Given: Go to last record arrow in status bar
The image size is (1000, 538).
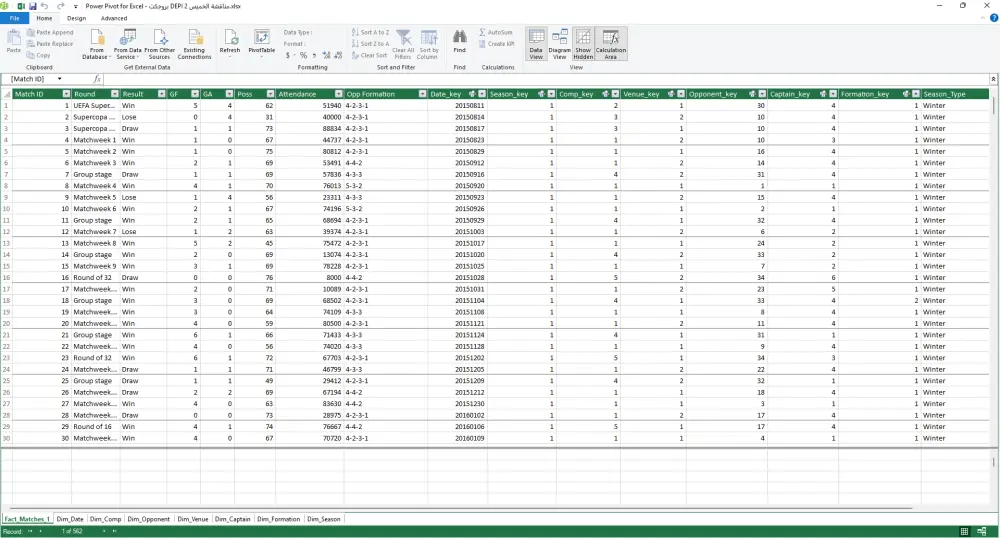Looking at the screenshot, I should (x=115, y=532).
